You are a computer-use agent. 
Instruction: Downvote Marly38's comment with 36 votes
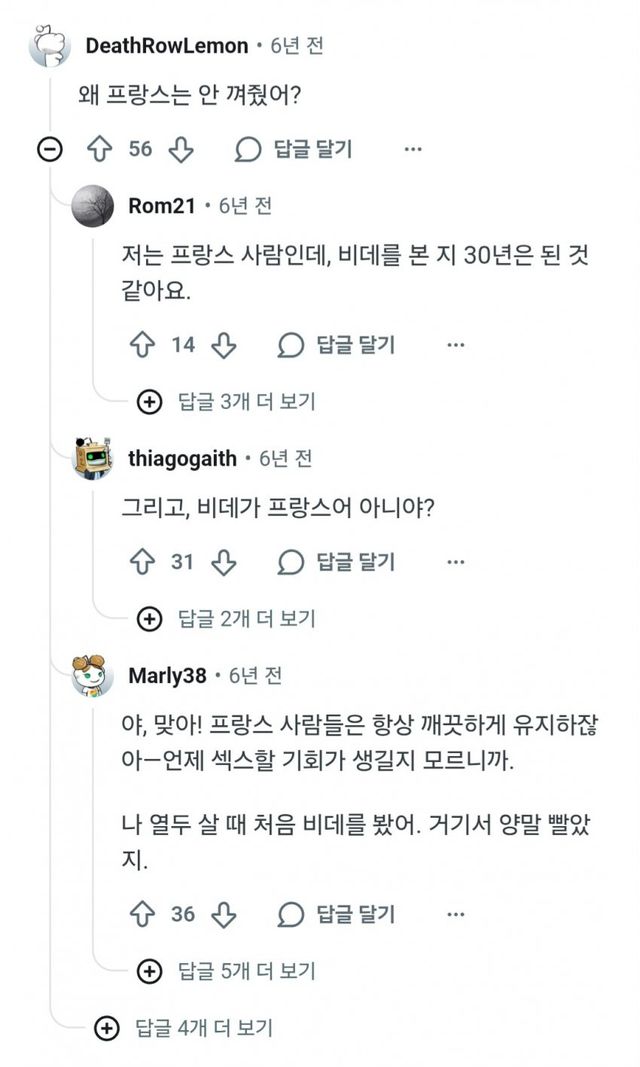pyautogui.click(x=223, y=913)
